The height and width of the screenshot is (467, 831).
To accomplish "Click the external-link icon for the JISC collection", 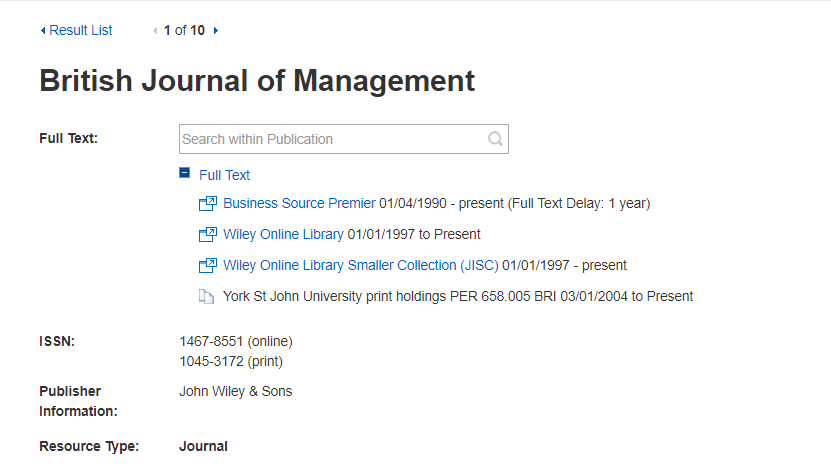I will pyautogui.click(x=208, y=265).
